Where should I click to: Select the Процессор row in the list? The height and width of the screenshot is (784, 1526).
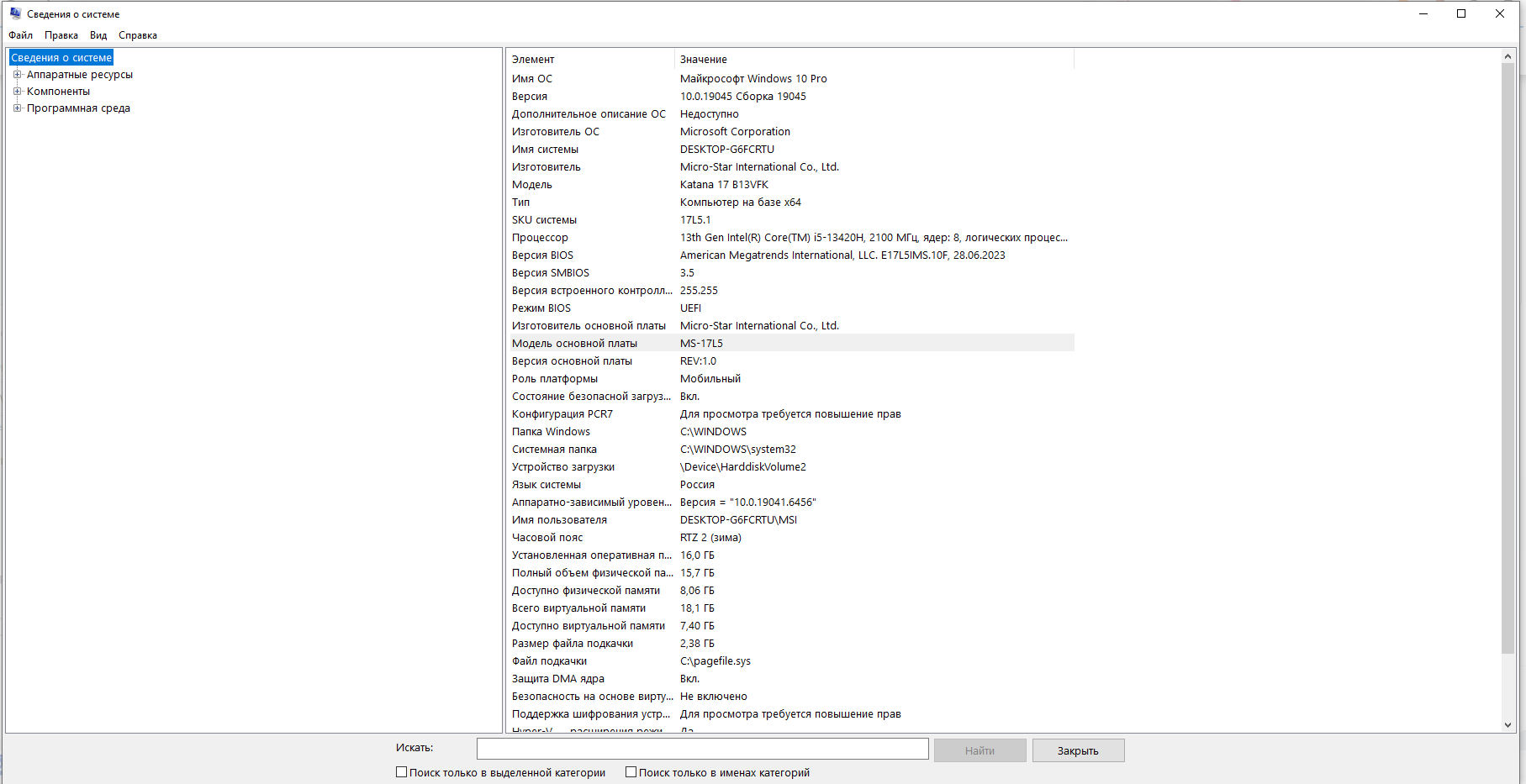point(540,238)
